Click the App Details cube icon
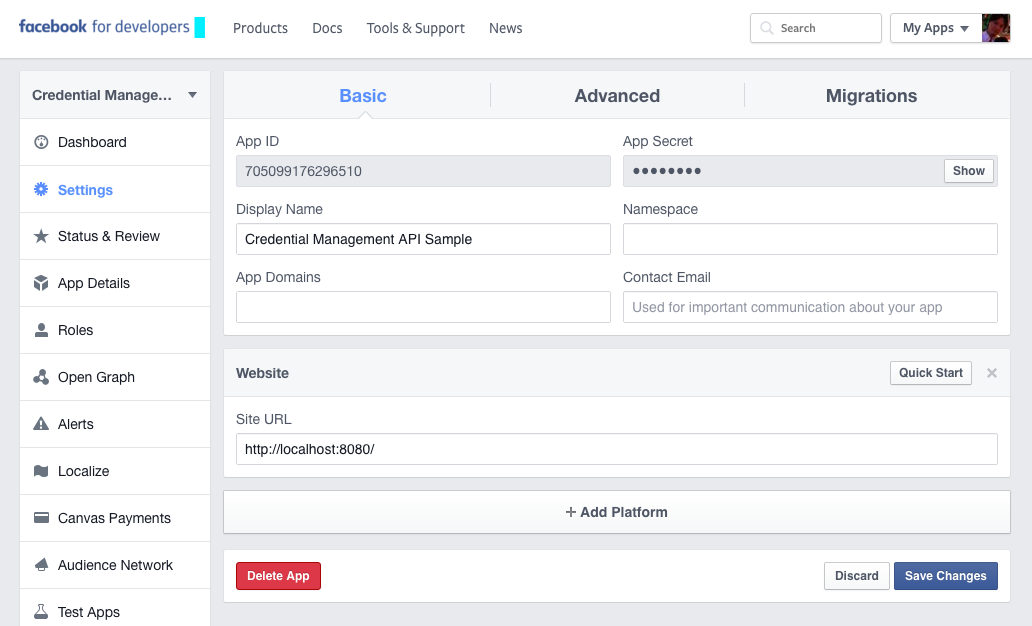The height and width of the screenshot is (626, 1032). click(41, 283)
